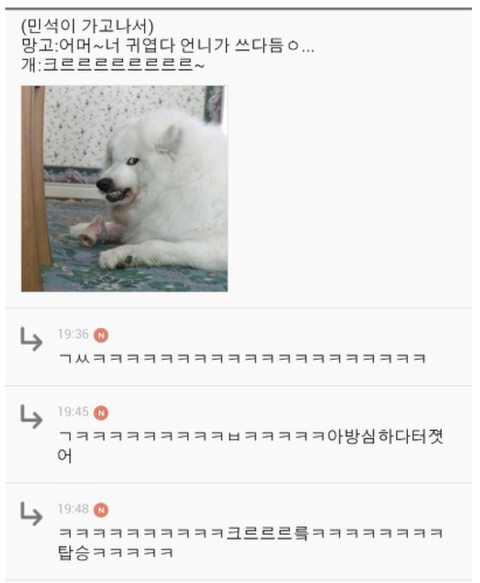Click the reply arrow on 19:36 comment

(31, 339)
